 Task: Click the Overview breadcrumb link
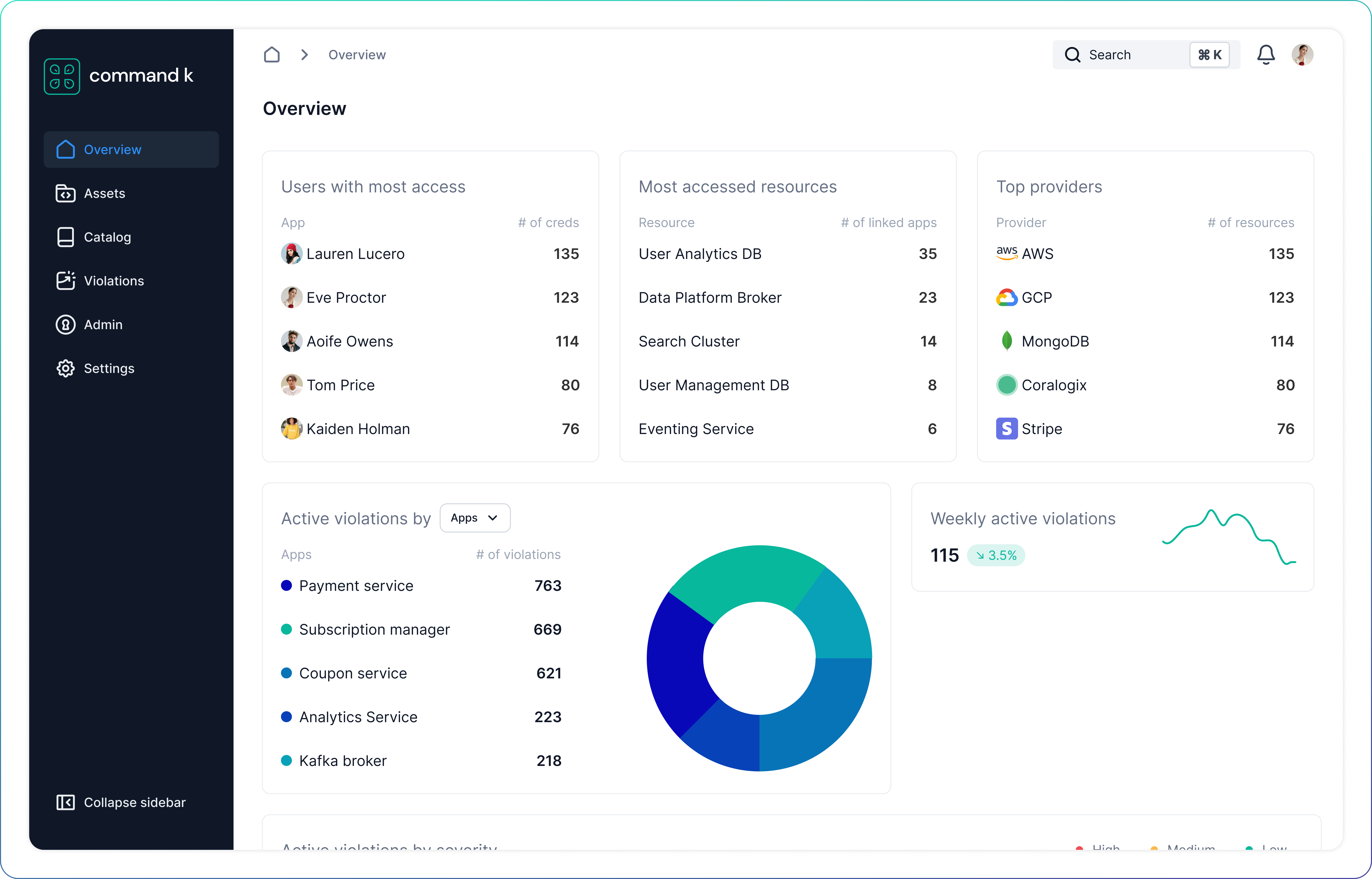click(x=357, y=55)
